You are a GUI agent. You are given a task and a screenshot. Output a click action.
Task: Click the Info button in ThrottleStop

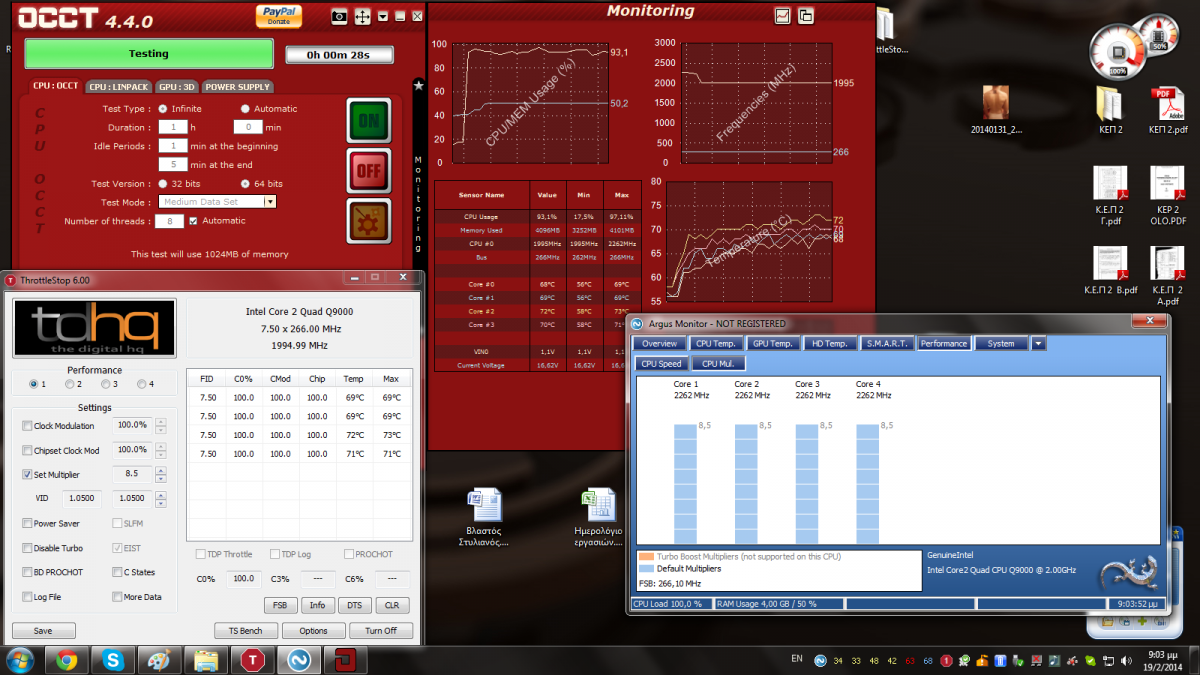click(317, 605)
